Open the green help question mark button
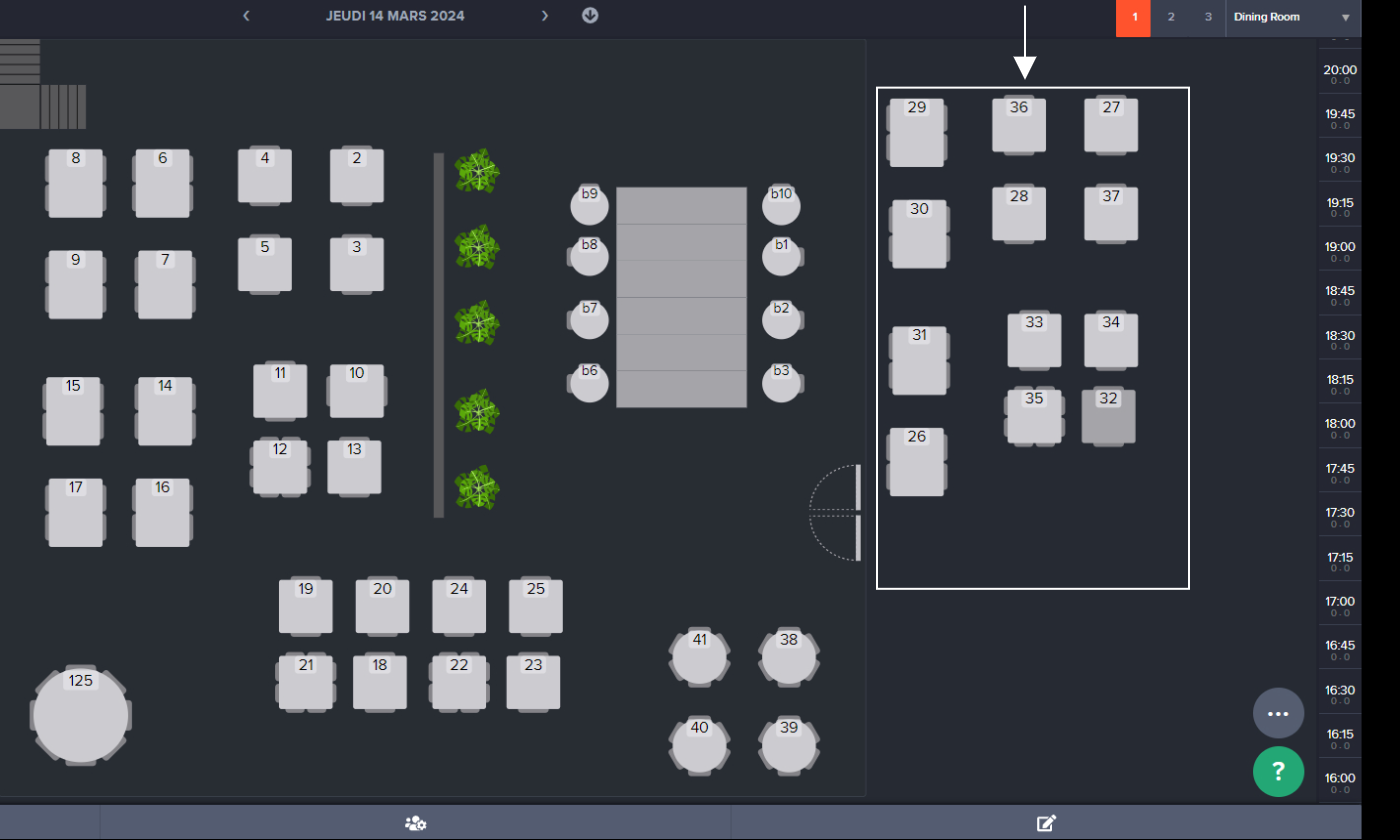Screen dimensions: 1400x840 coord(1278,772)
